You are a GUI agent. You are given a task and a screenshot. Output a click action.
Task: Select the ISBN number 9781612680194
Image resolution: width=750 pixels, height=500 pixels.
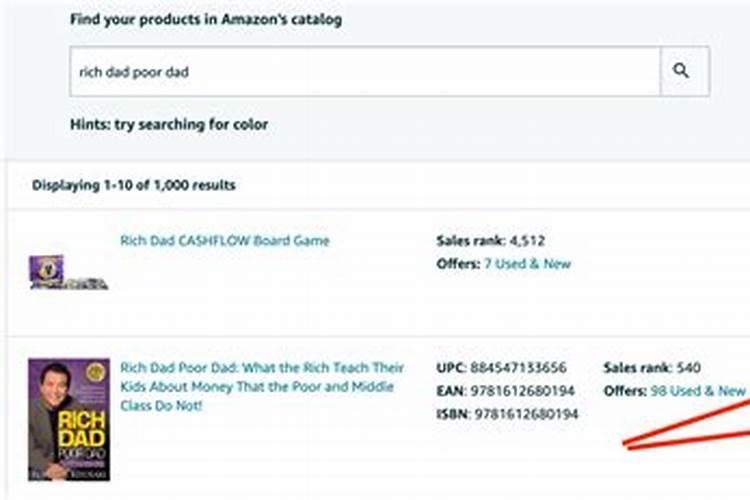click(526, 414)
